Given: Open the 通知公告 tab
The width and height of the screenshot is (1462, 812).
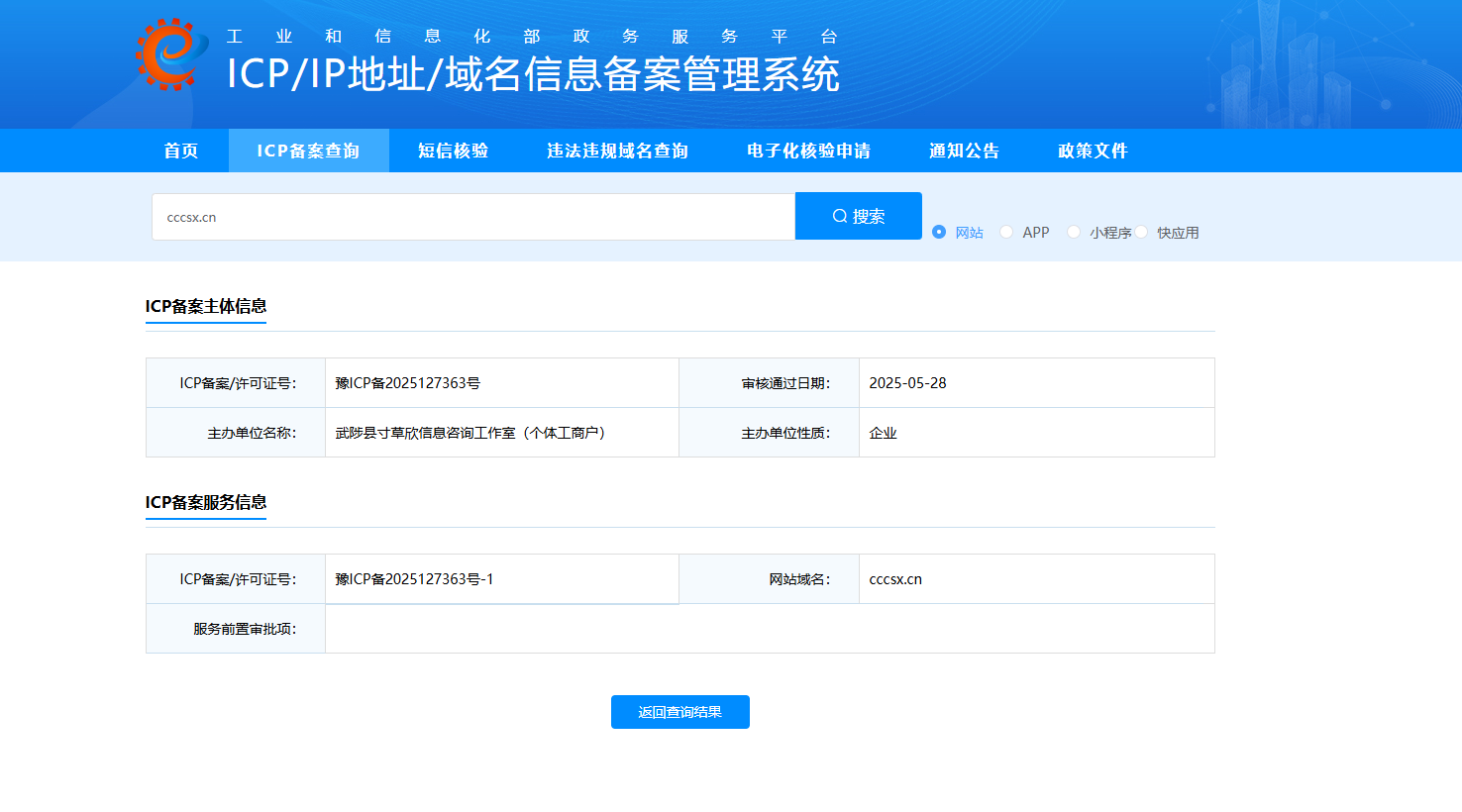Looking at the screenshot, I should click(964, 151).
